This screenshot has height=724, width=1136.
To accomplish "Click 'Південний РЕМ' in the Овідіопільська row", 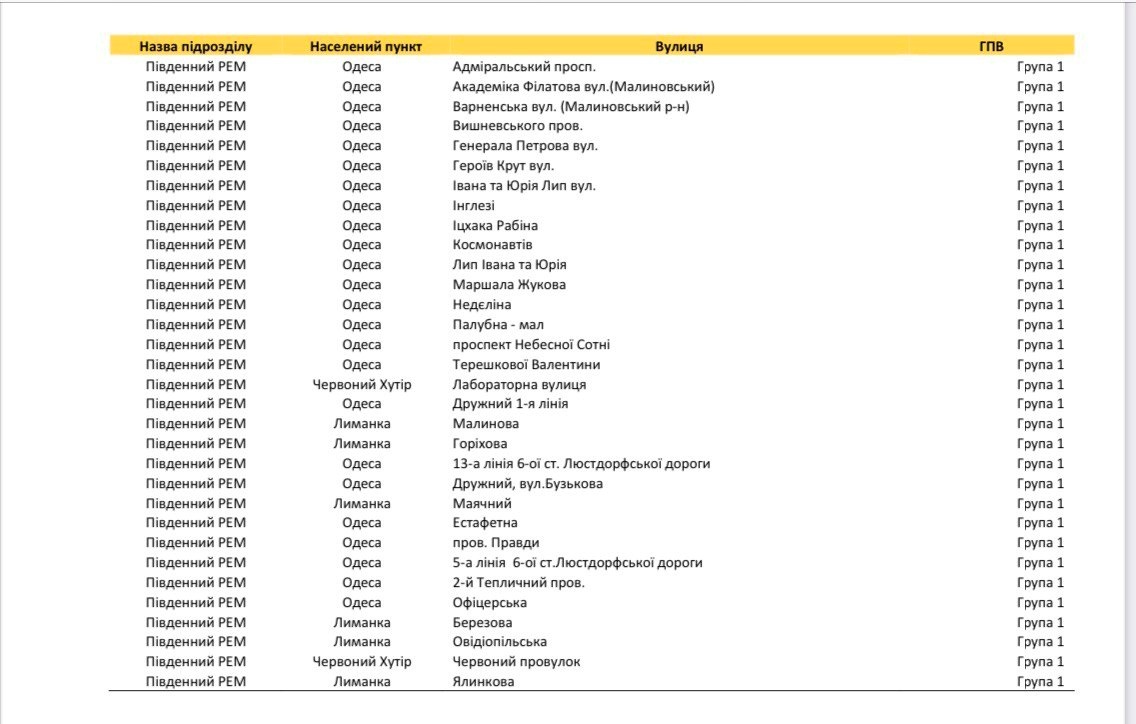I will [196, 641].
